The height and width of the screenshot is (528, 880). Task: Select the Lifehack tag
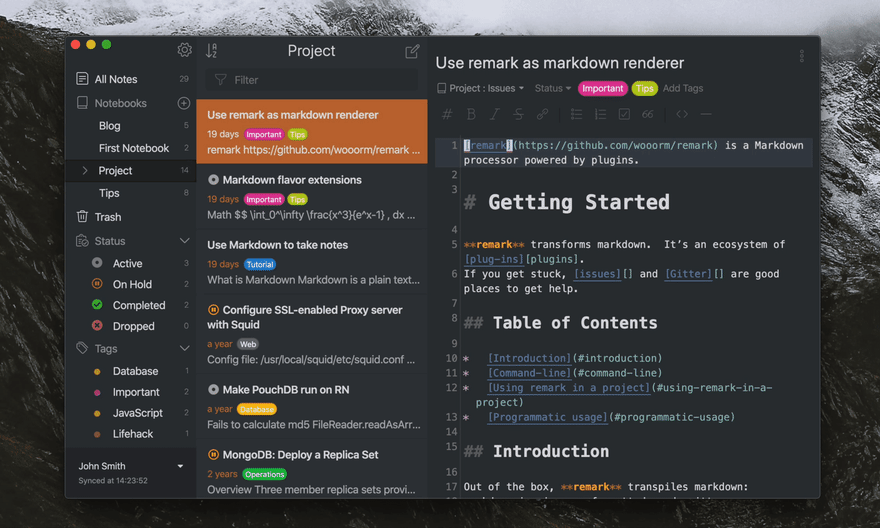pos(132,434)
